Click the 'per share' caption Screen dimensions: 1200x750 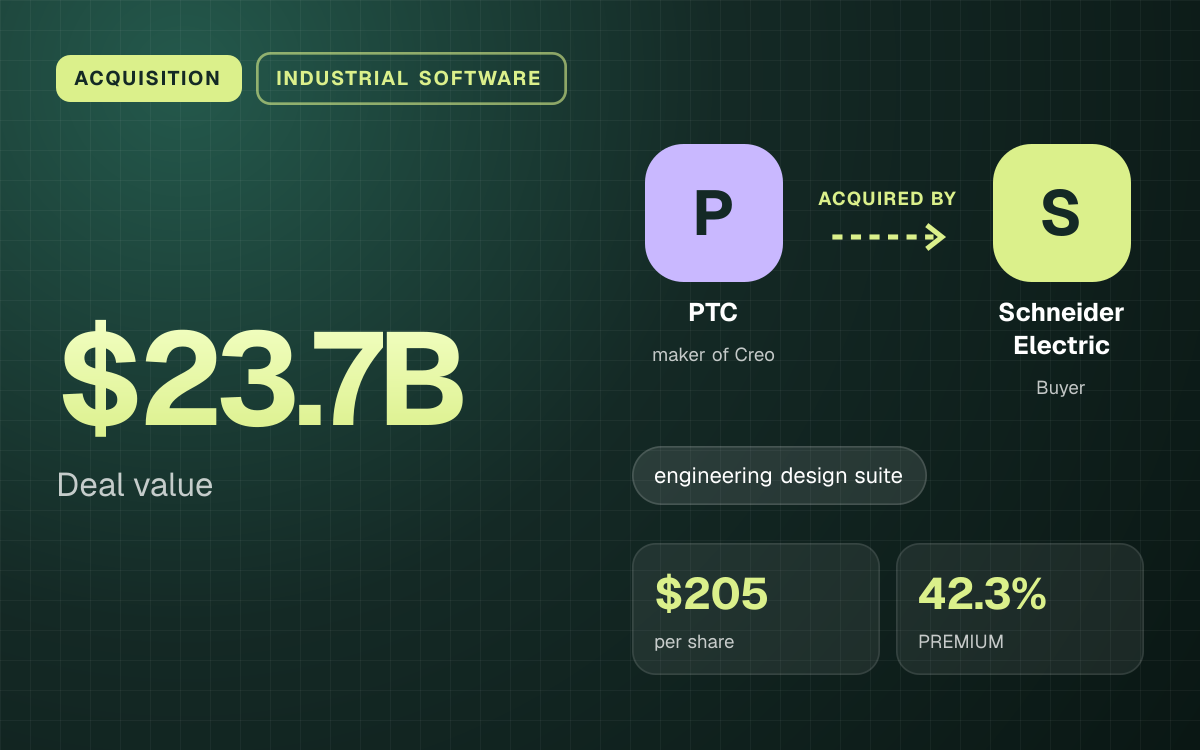pos(694,642)
